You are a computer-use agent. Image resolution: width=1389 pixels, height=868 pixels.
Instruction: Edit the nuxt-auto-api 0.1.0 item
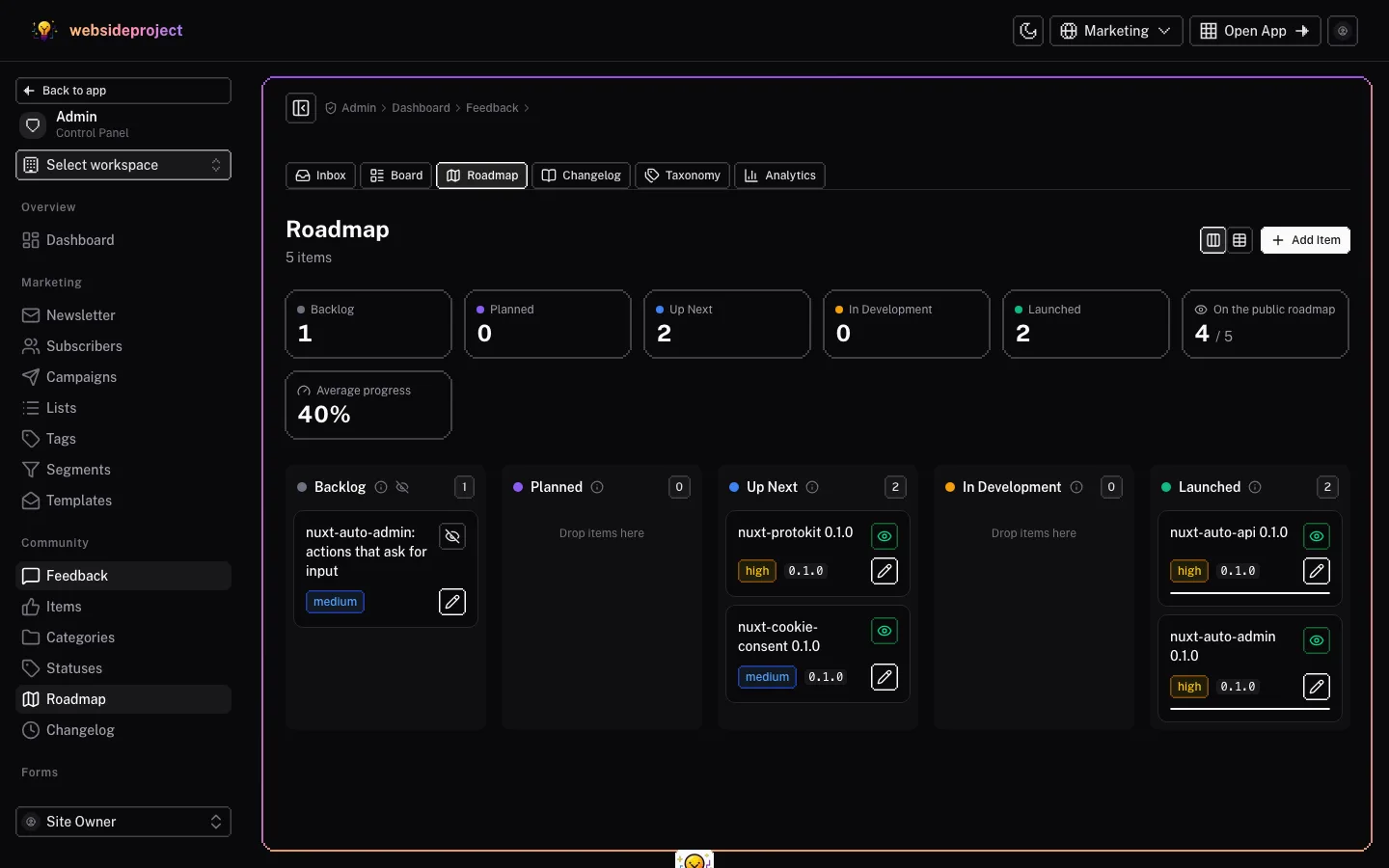(x=1317, y=571)
